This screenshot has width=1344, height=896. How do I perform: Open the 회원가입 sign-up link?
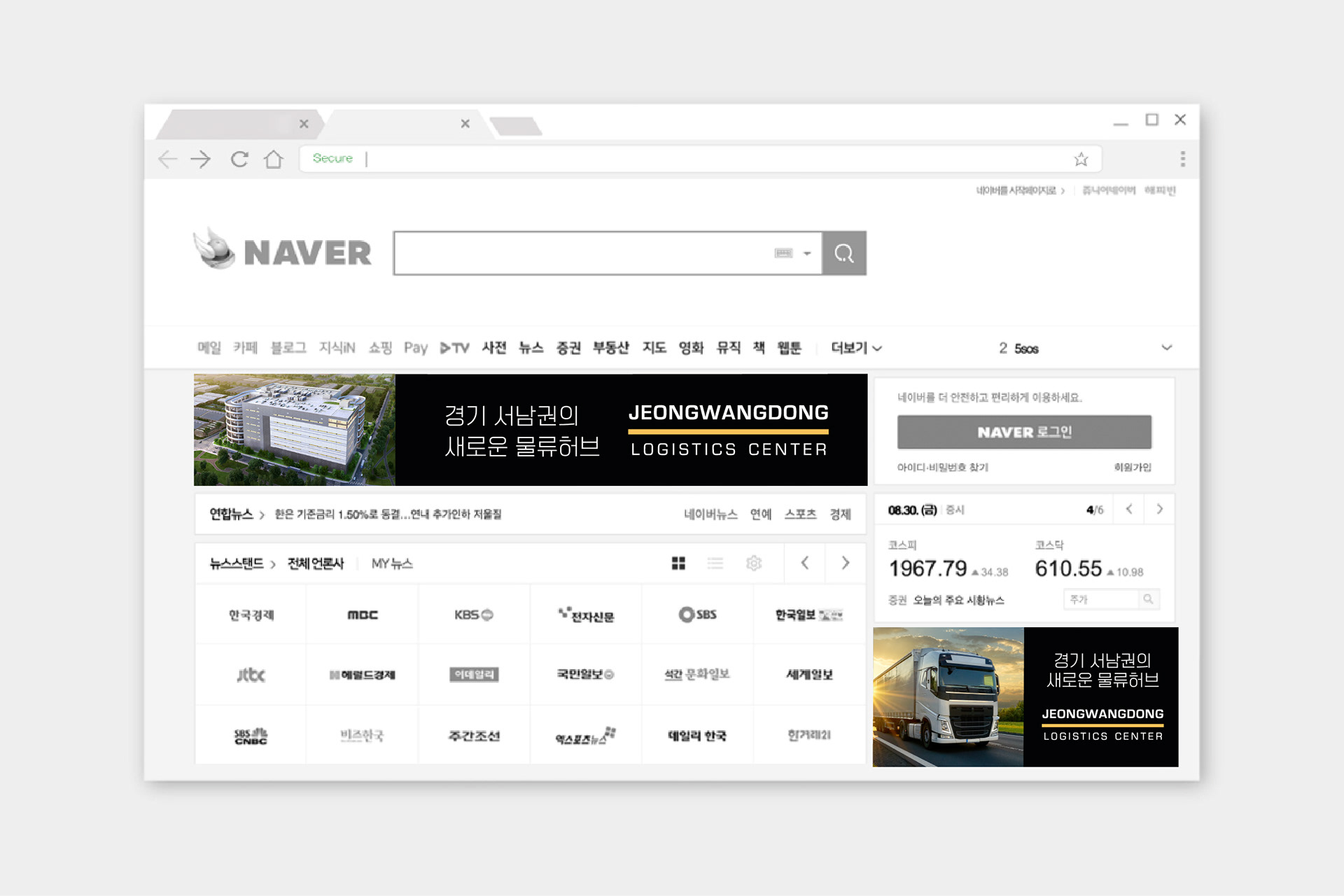[x=1133, y=468]
